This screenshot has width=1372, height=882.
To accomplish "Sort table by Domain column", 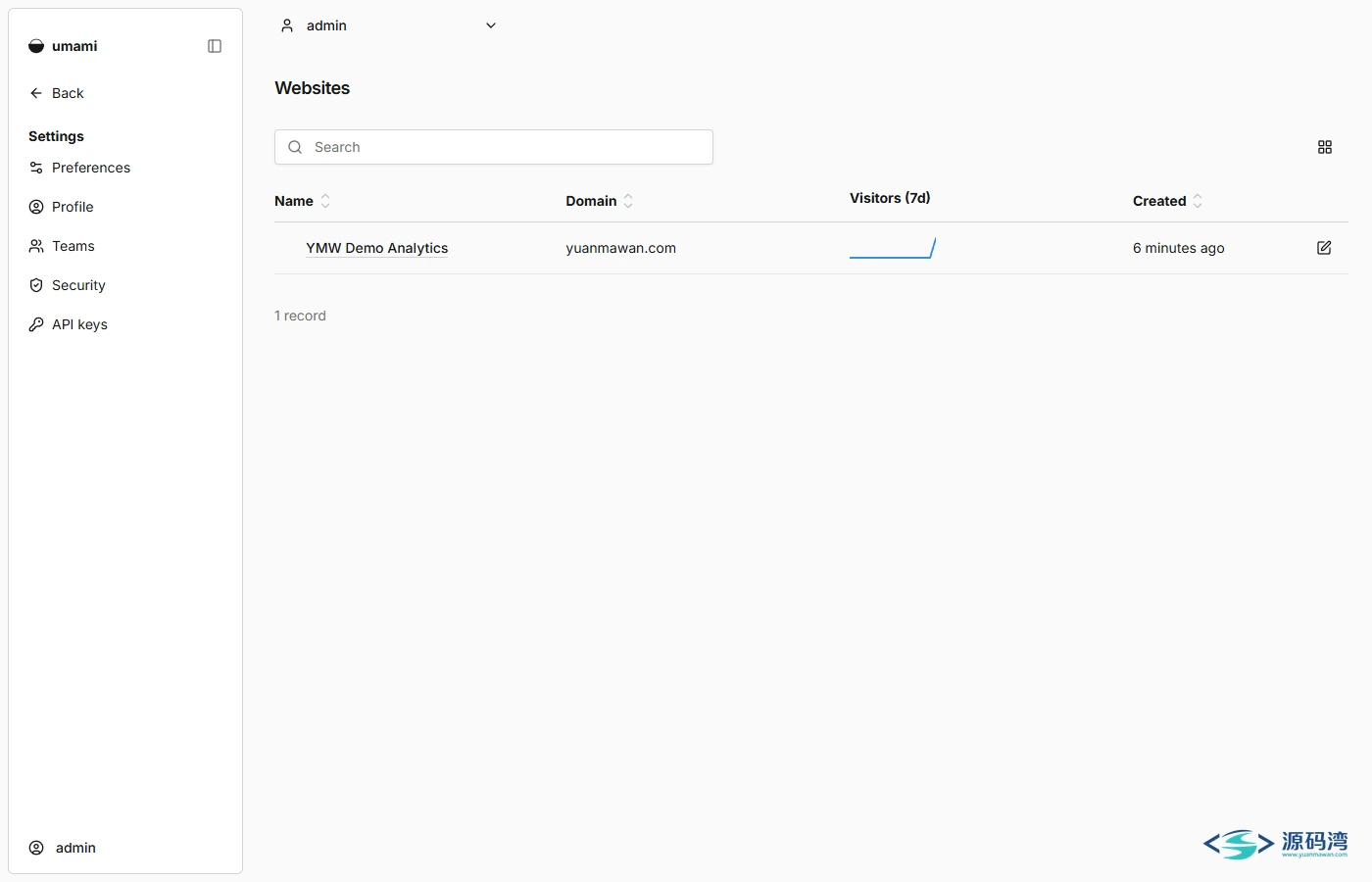I will coord(600,201).
